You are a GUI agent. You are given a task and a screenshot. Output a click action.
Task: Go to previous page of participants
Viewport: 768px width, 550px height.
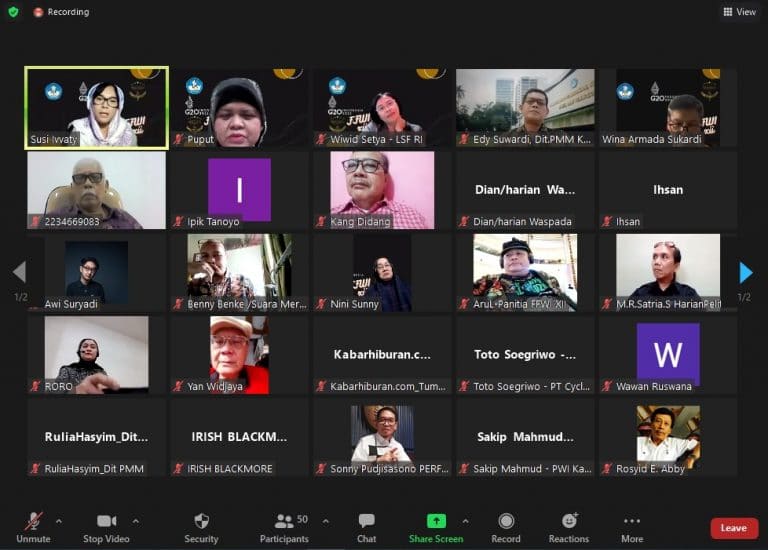coord(19,272)
